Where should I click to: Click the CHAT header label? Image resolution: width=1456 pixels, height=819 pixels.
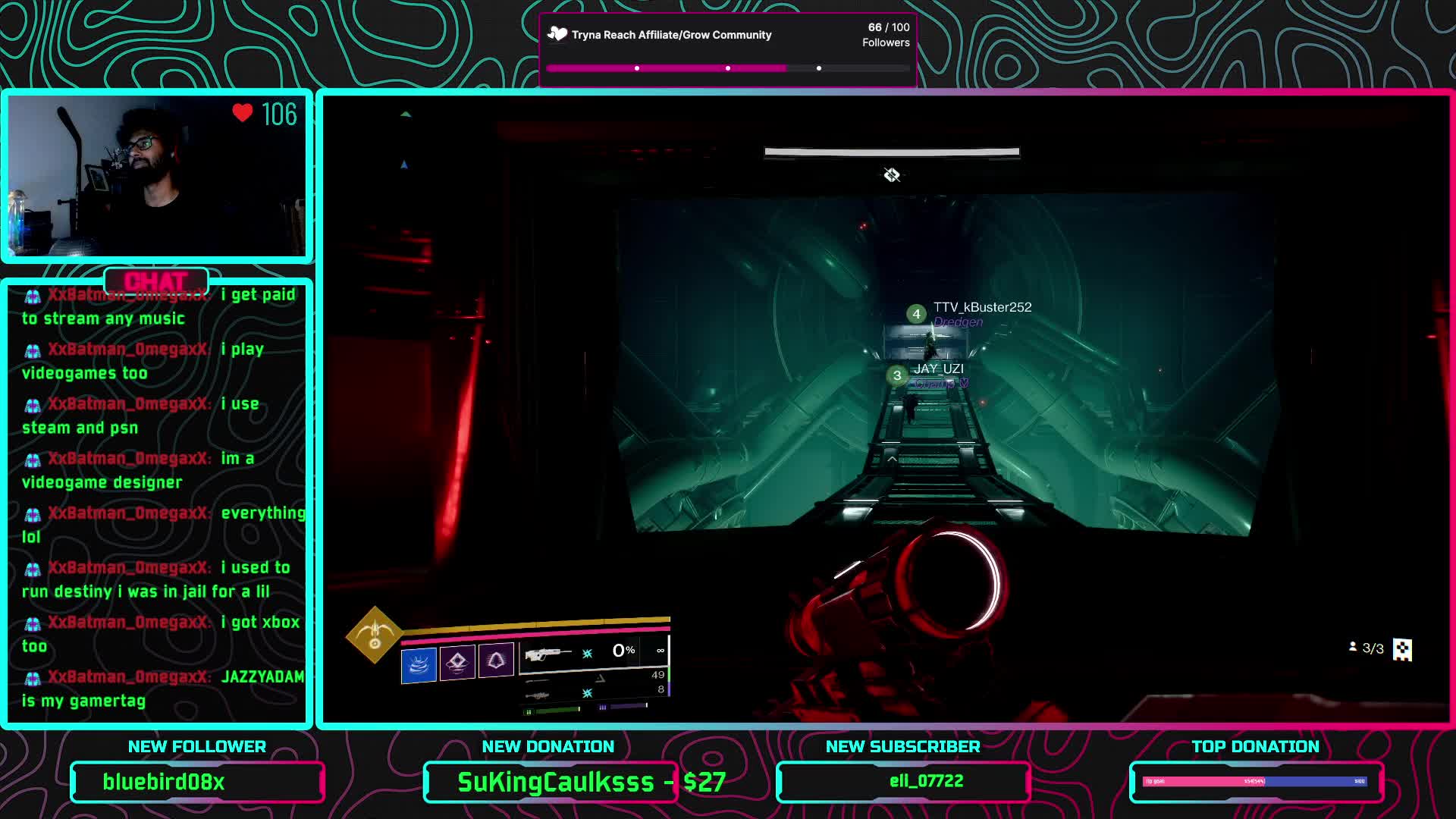coord(155,281)
